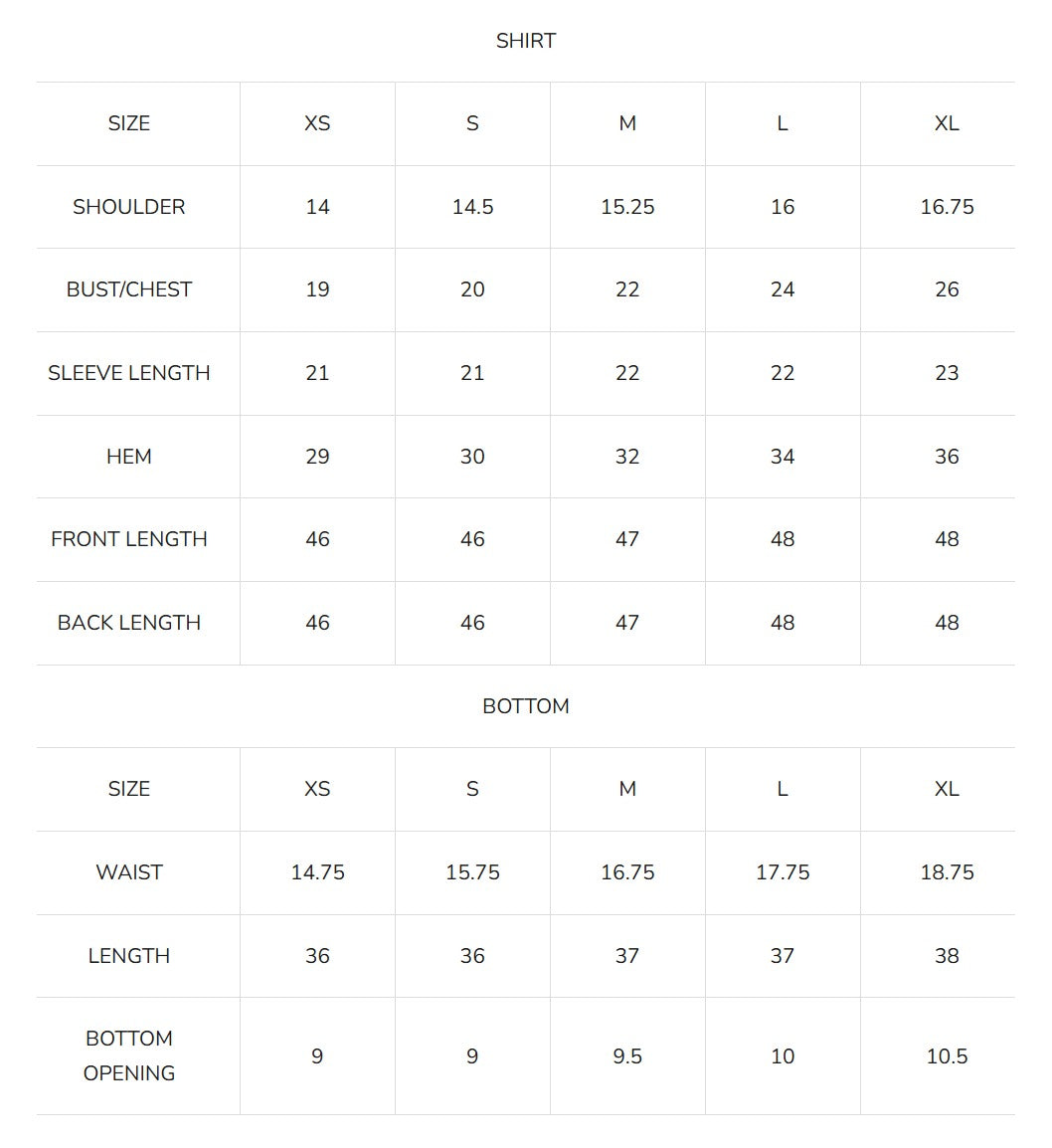Image resolution: width=1052 pixels, height=1148 pixels.
Task: Select the FRONT LENGTH row label
Action: (128, 539)
